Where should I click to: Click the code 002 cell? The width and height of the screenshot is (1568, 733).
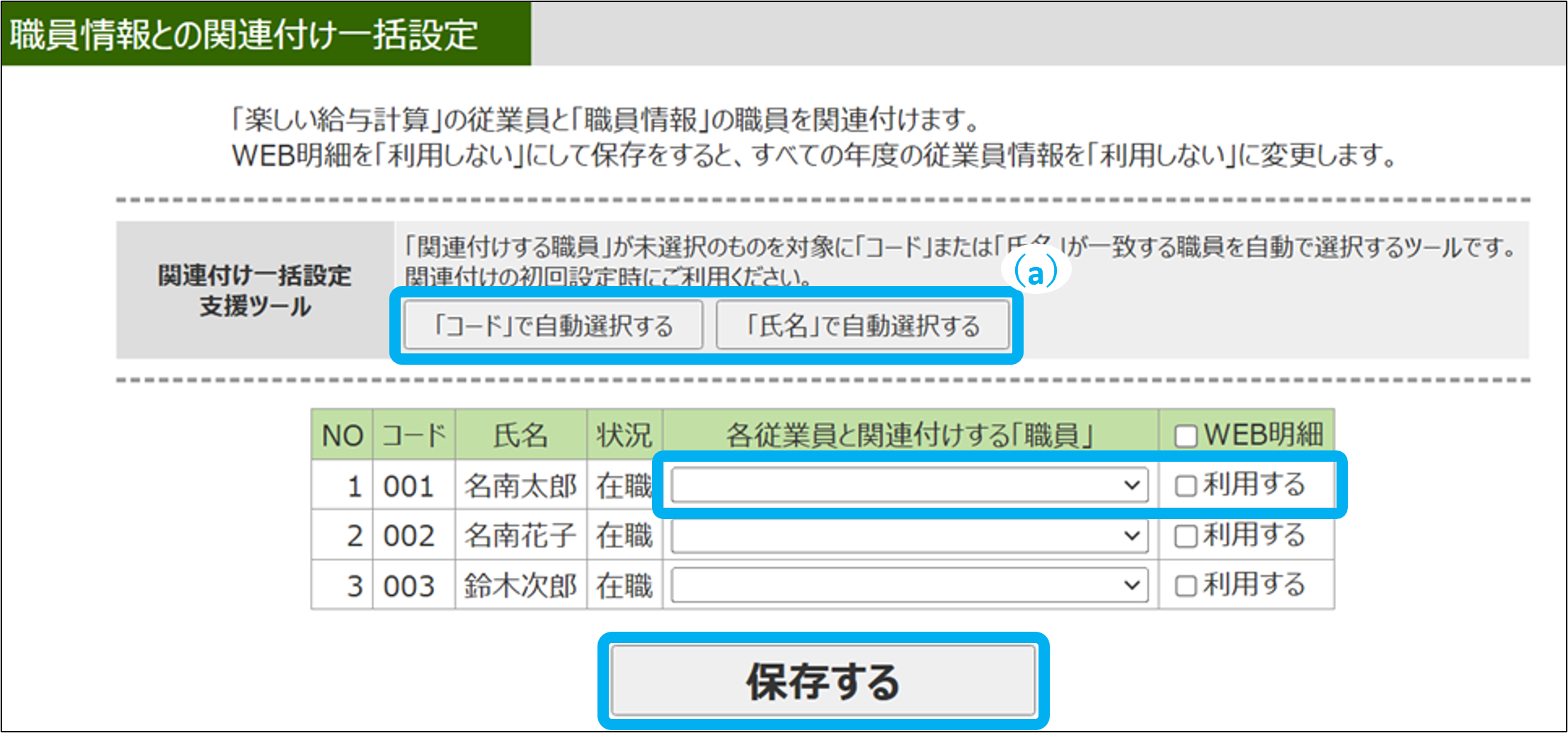tap(409, 536)
